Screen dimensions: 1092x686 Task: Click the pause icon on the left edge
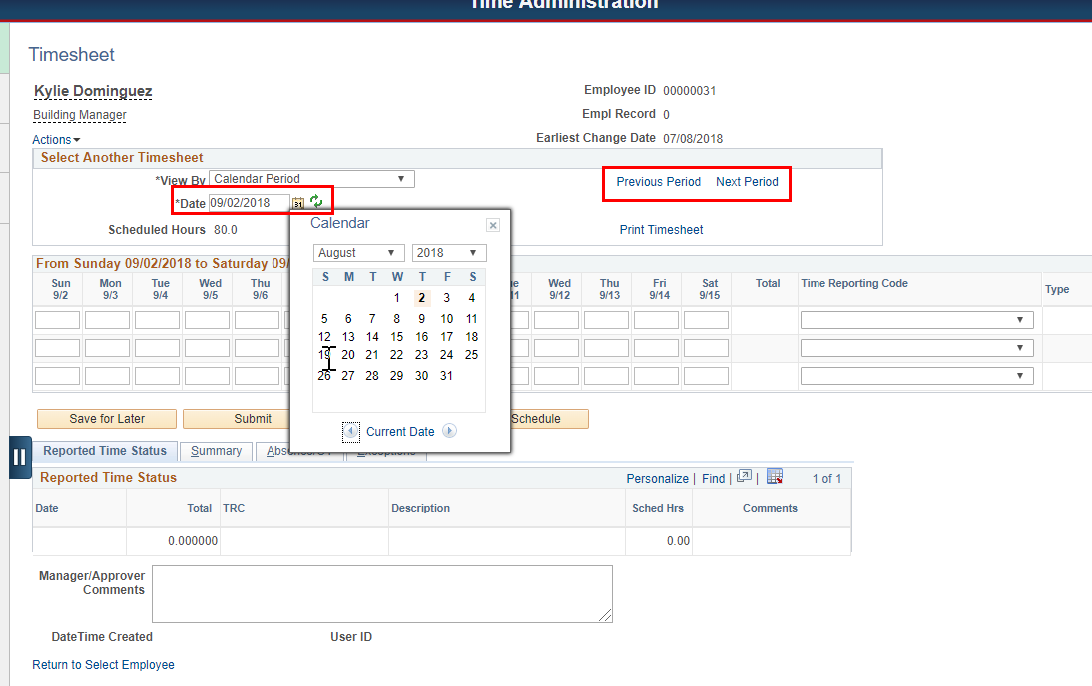(20, 457)
